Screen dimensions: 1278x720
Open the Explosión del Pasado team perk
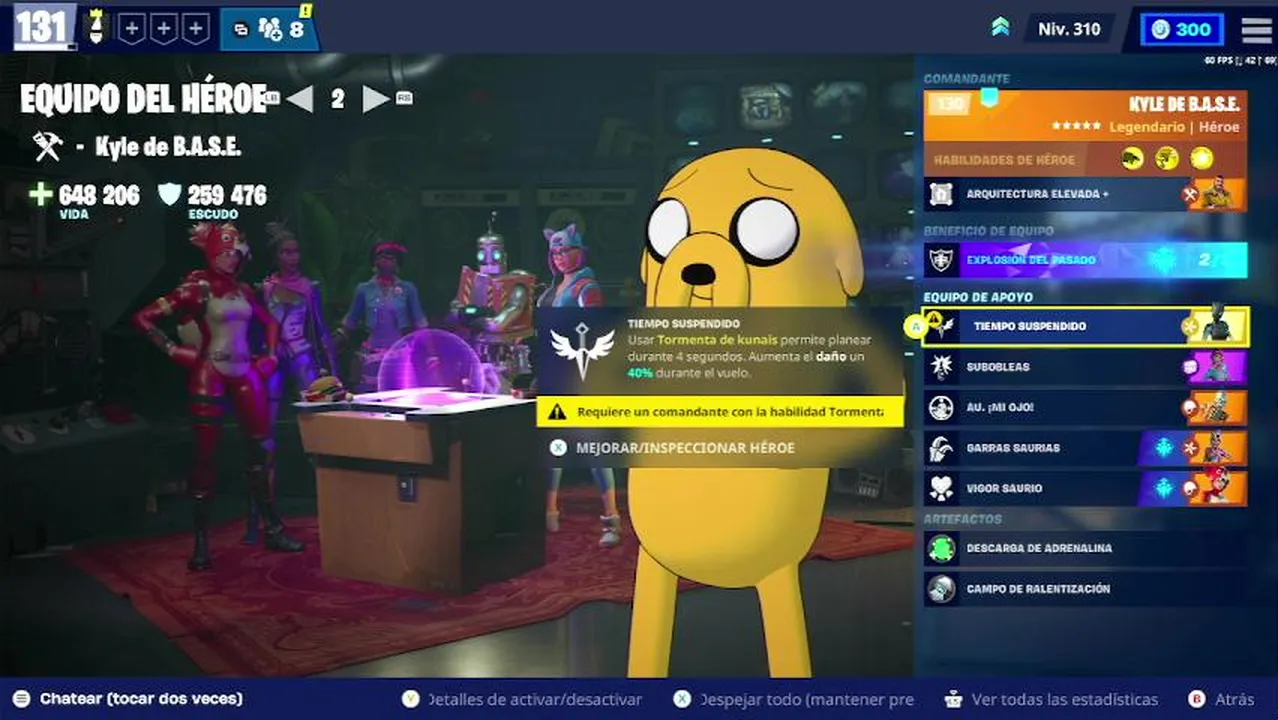pos(1085,260)
